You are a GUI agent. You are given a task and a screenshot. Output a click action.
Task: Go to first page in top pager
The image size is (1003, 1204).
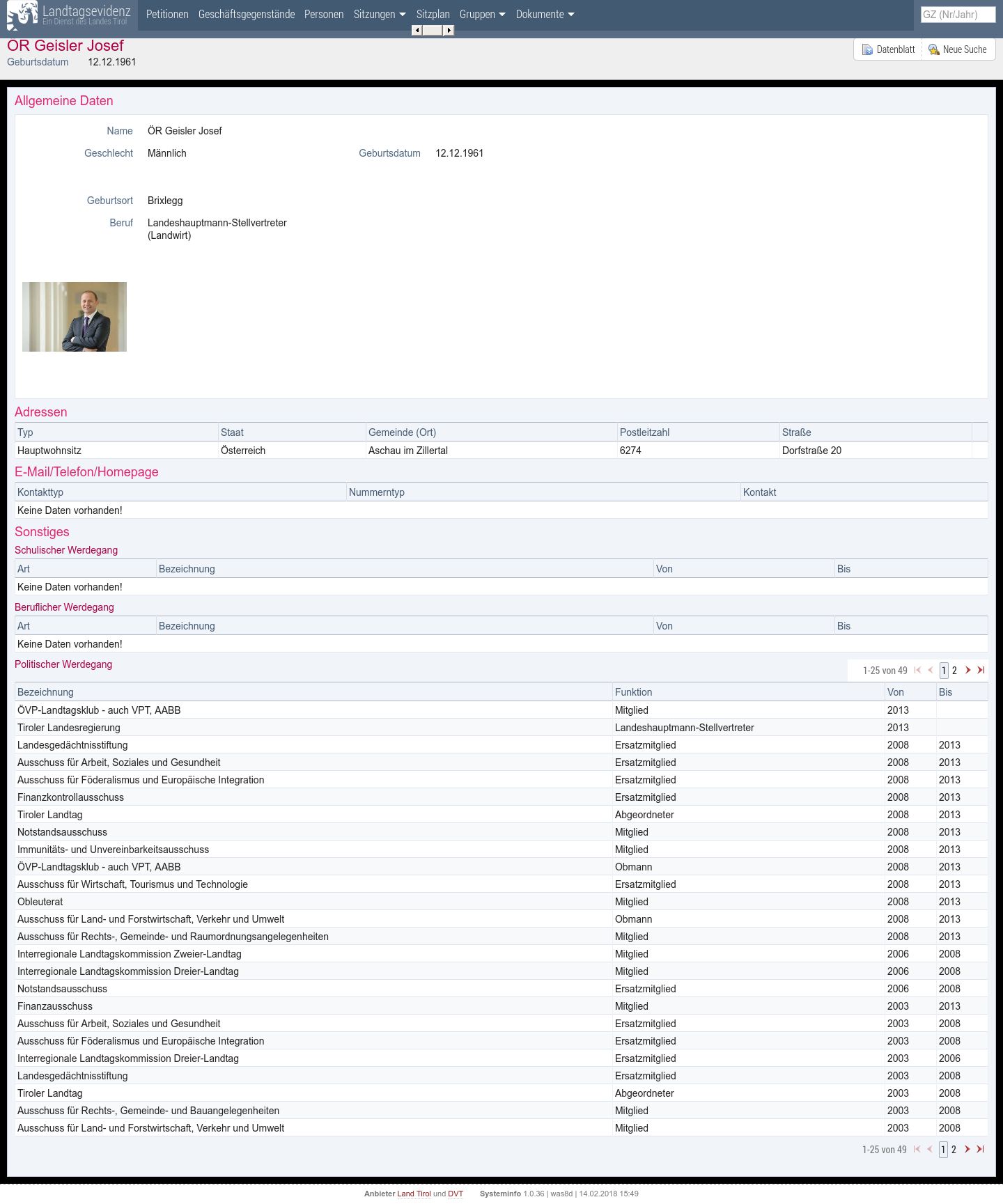pos(917,670)
